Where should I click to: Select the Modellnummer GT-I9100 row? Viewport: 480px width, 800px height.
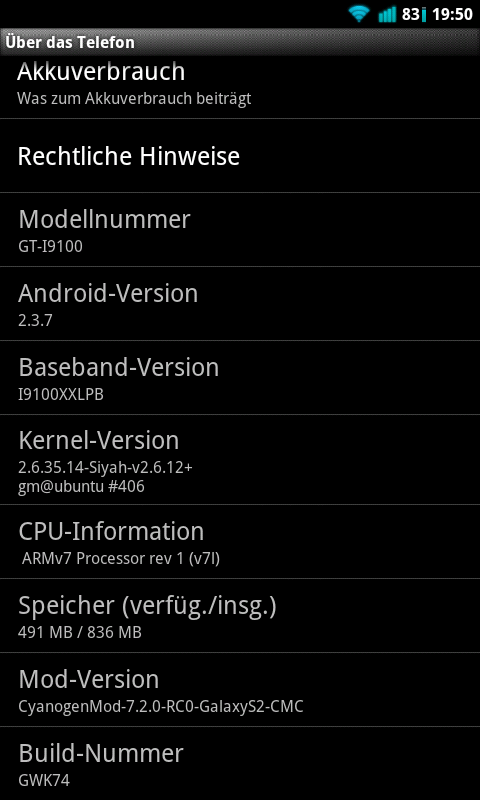tap(240, 230)
